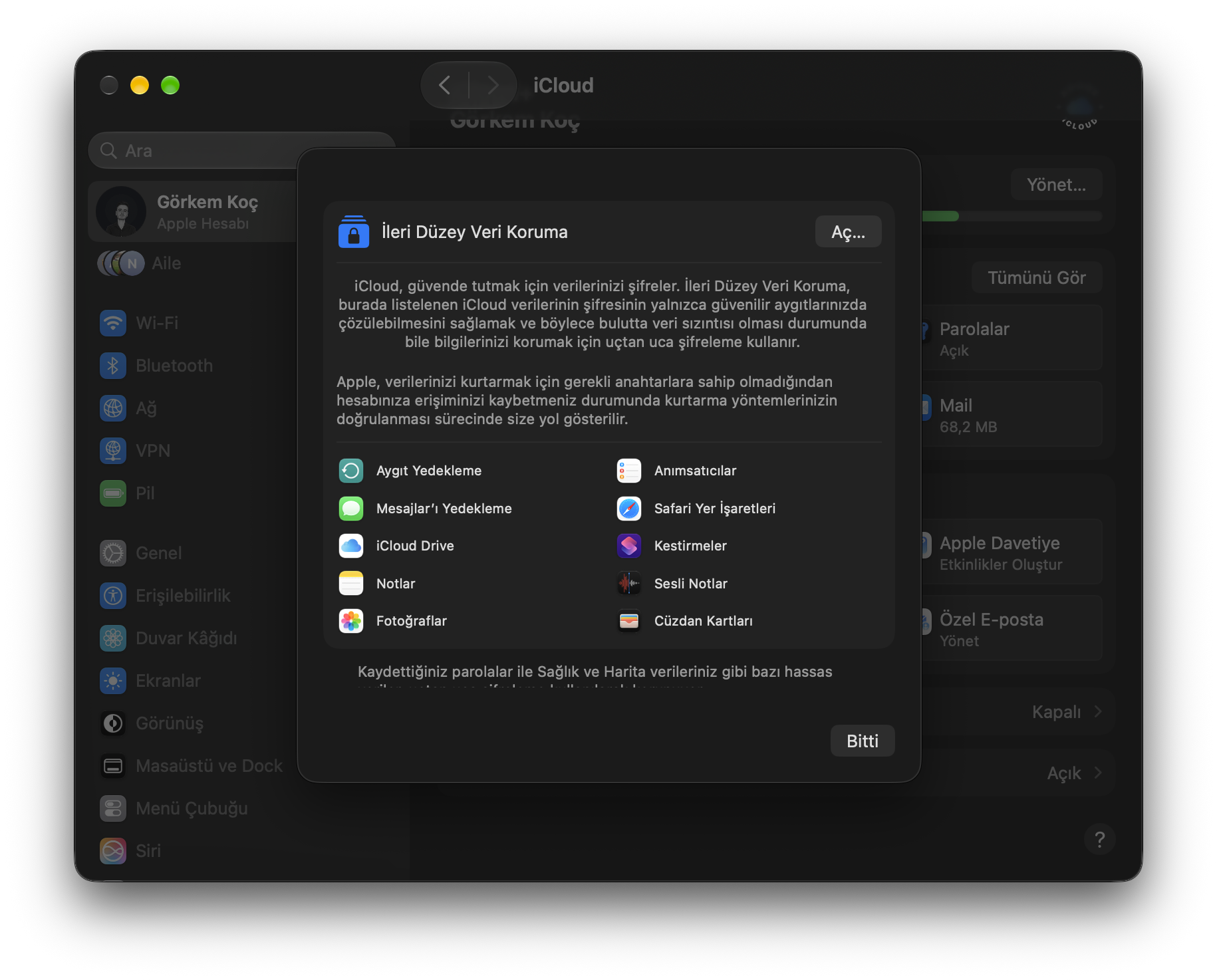Go forward with the toolbar forward arrow
This screenshot has width=1217, height=980.
point(493,85)
